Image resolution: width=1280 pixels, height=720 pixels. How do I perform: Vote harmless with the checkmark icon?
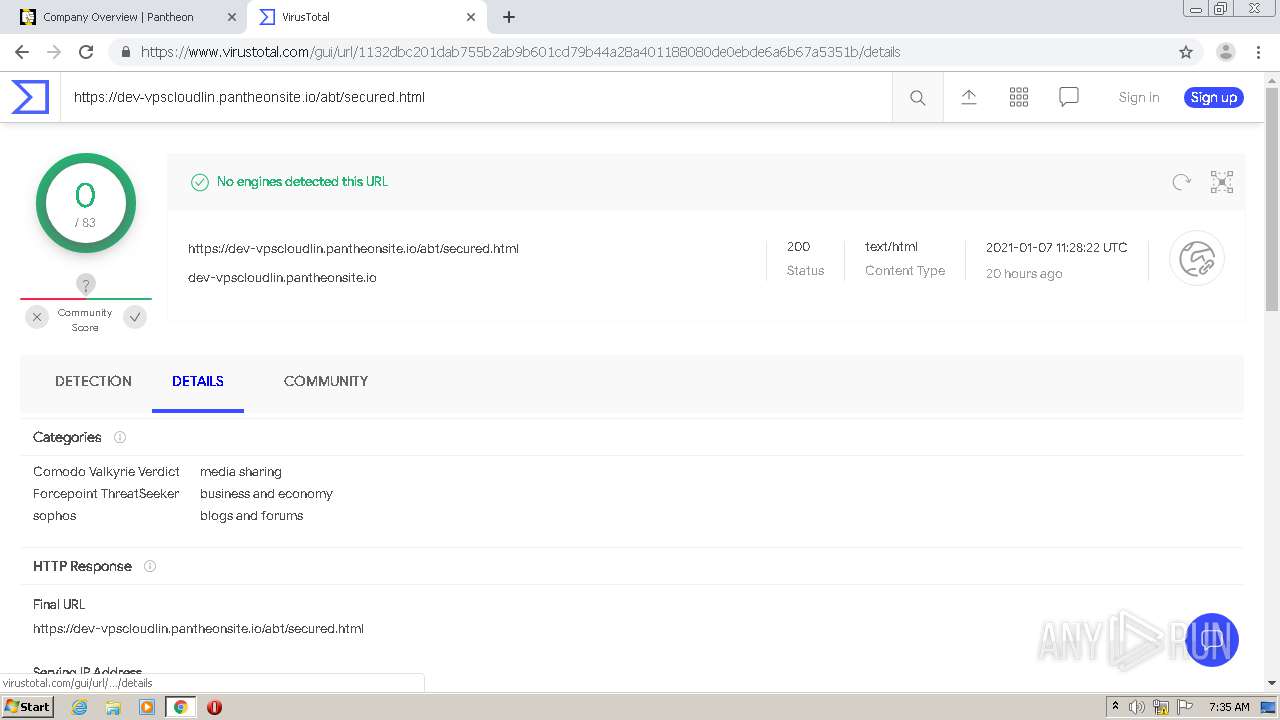click(x=135, y=317)
